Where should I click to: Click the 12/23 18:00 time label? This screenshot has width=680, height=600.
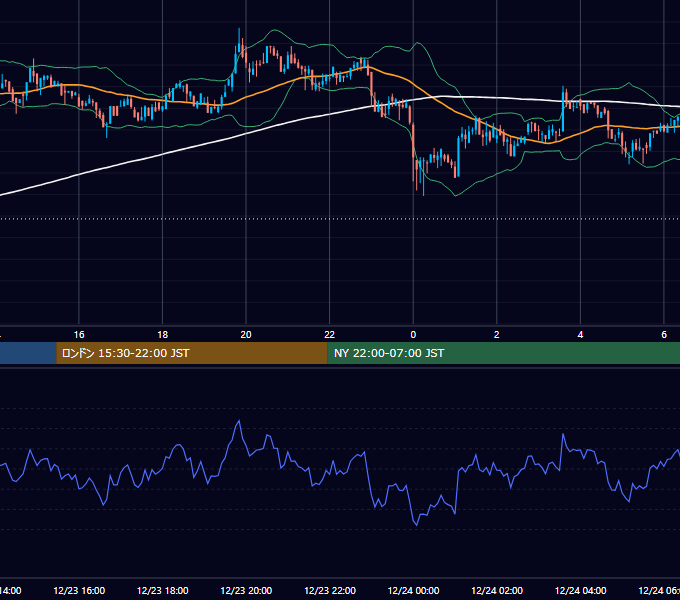tap(163, 590)
